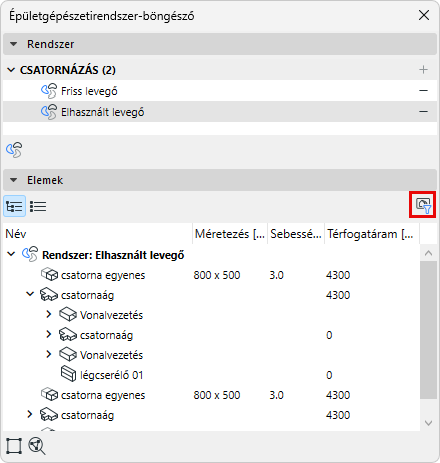
Task: Collapse the expanded csatornaág branch
Action: (30, 294)
